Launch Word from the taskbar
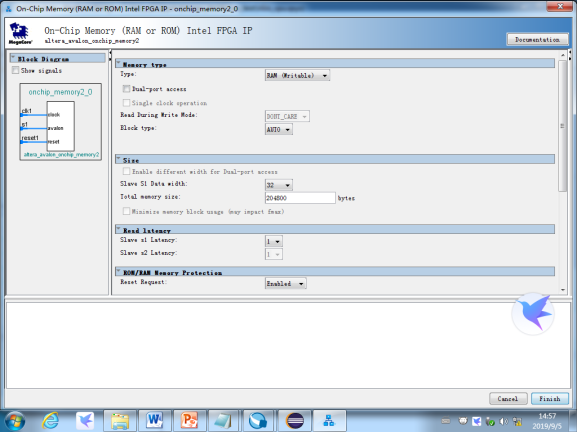Screen dimensions: 577x433 click(154, 420)
